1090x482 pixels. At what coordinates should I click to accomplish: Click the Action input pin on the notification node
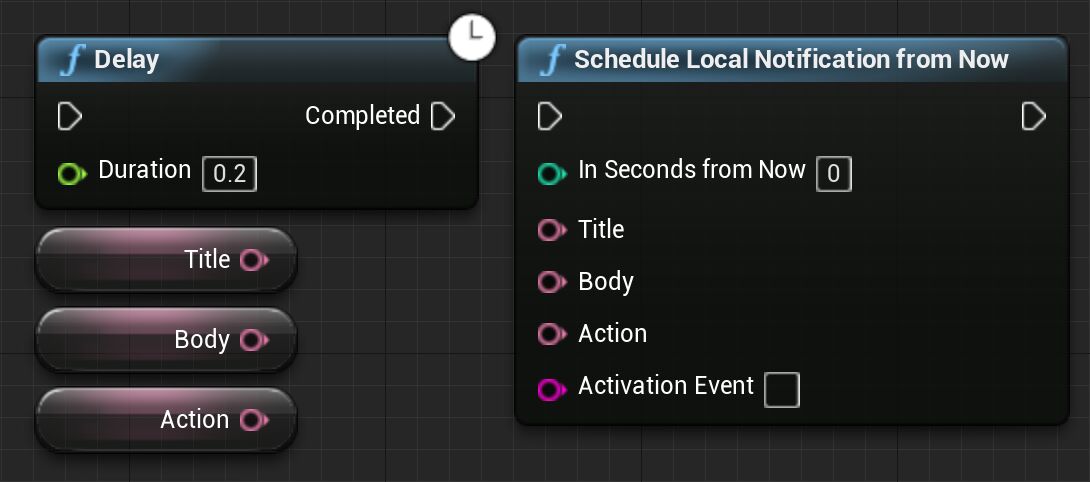tap(551, 334)
